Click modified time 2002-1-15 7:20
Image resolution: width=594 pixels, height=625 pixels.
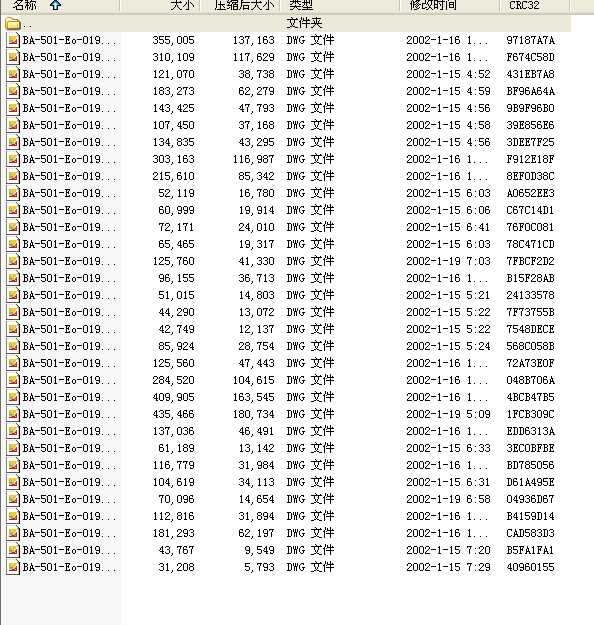(448, 550)
